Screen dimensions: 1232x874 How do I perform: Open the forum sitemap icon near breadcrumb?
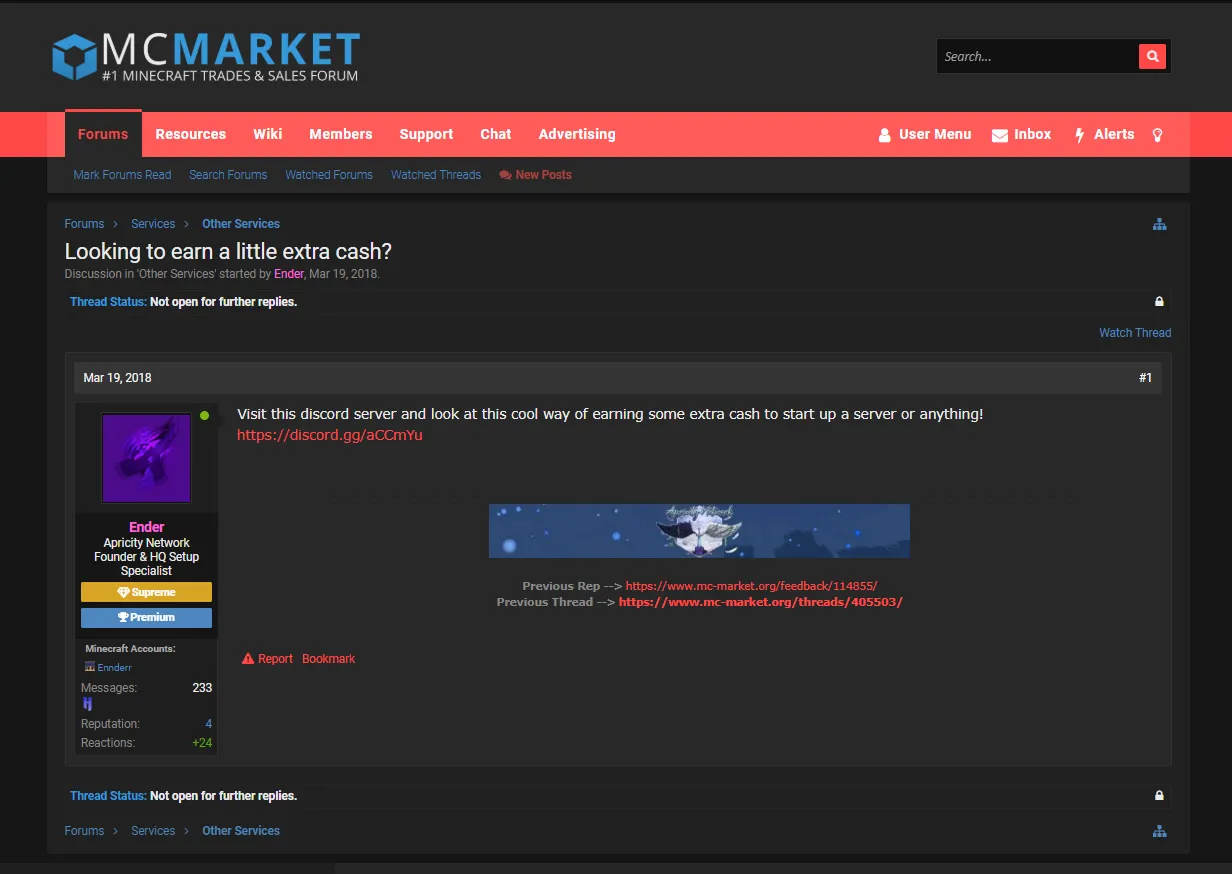1159,224
